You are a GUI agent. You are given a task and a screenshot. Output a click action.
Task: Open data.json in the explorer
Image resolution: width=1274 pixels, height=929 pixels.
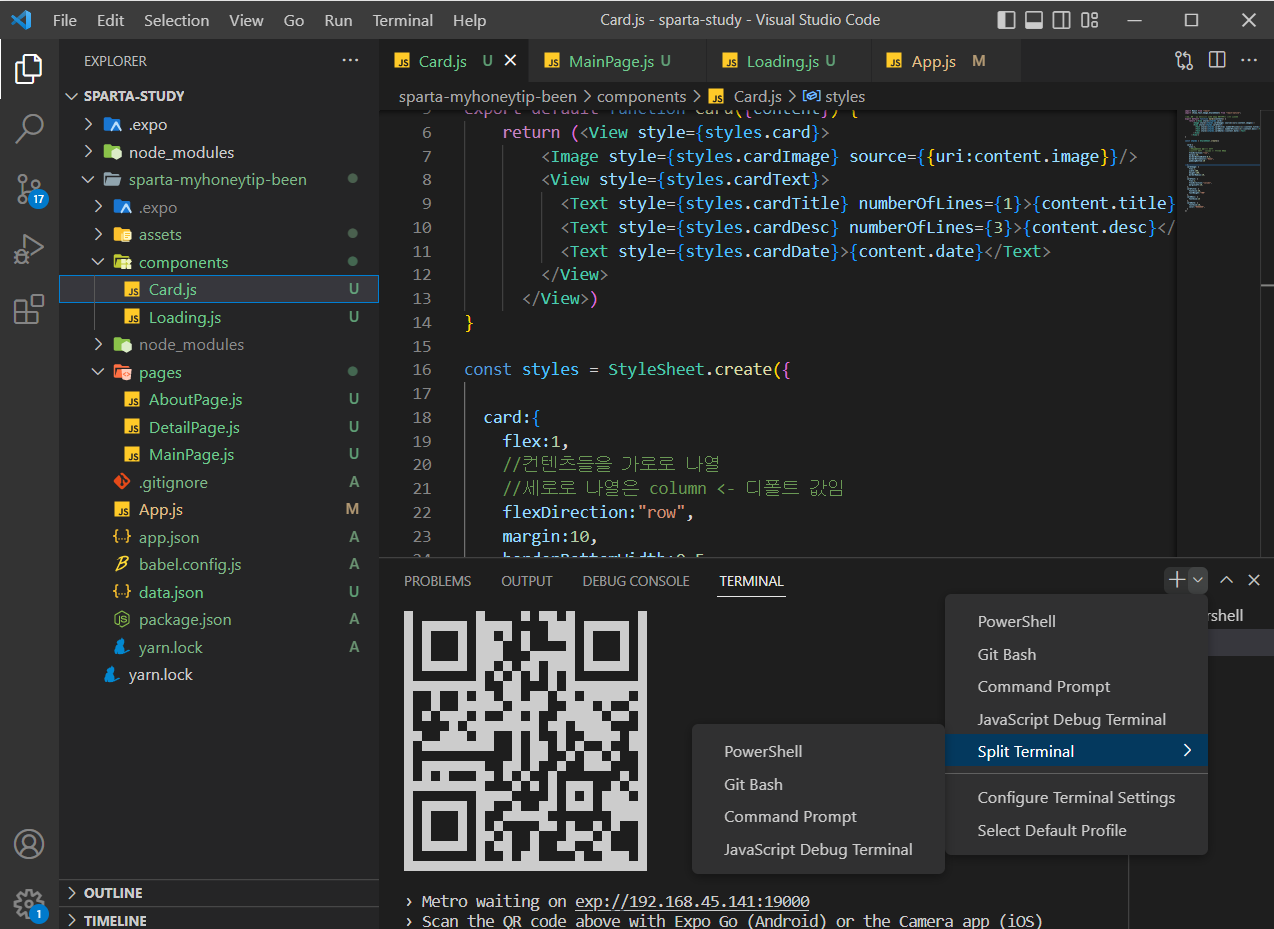[219, 592]
